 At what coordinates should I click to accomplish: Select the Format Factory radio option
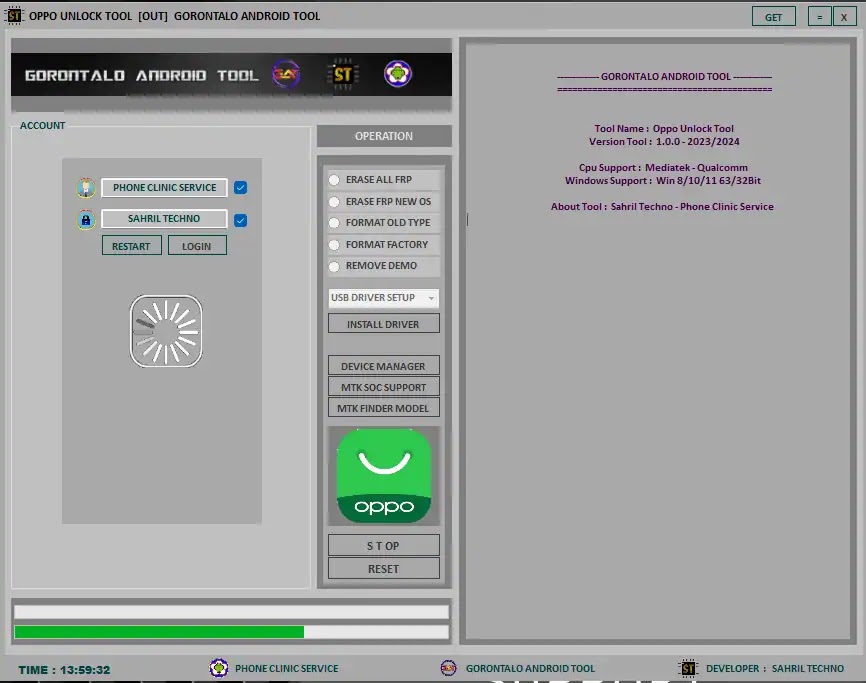point(334,245)
